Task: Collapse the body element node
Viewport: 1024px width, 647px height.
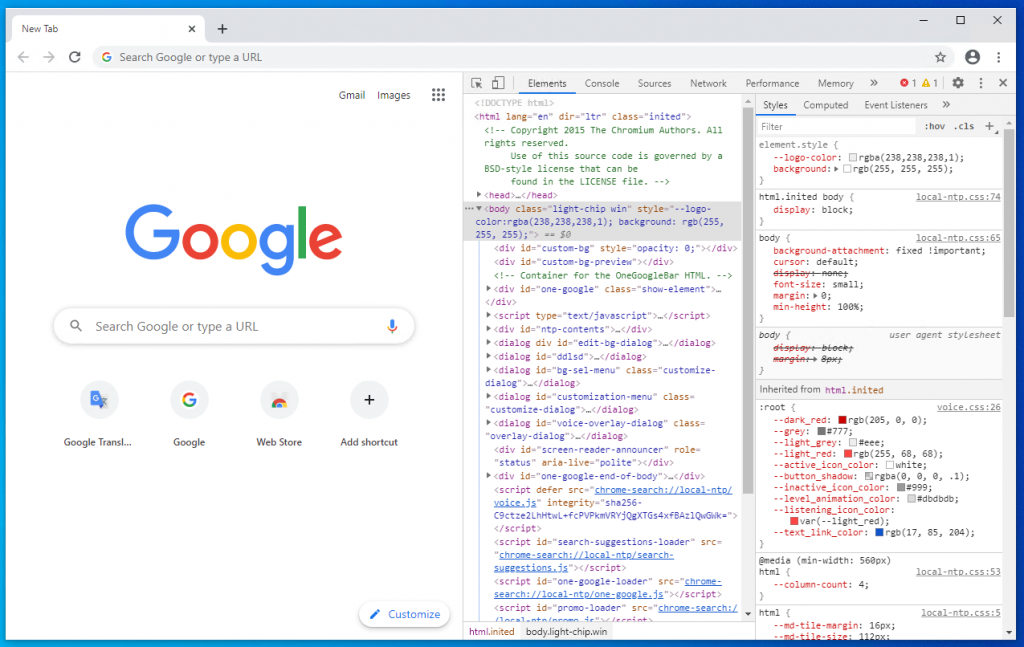Action: coord(479,208)
